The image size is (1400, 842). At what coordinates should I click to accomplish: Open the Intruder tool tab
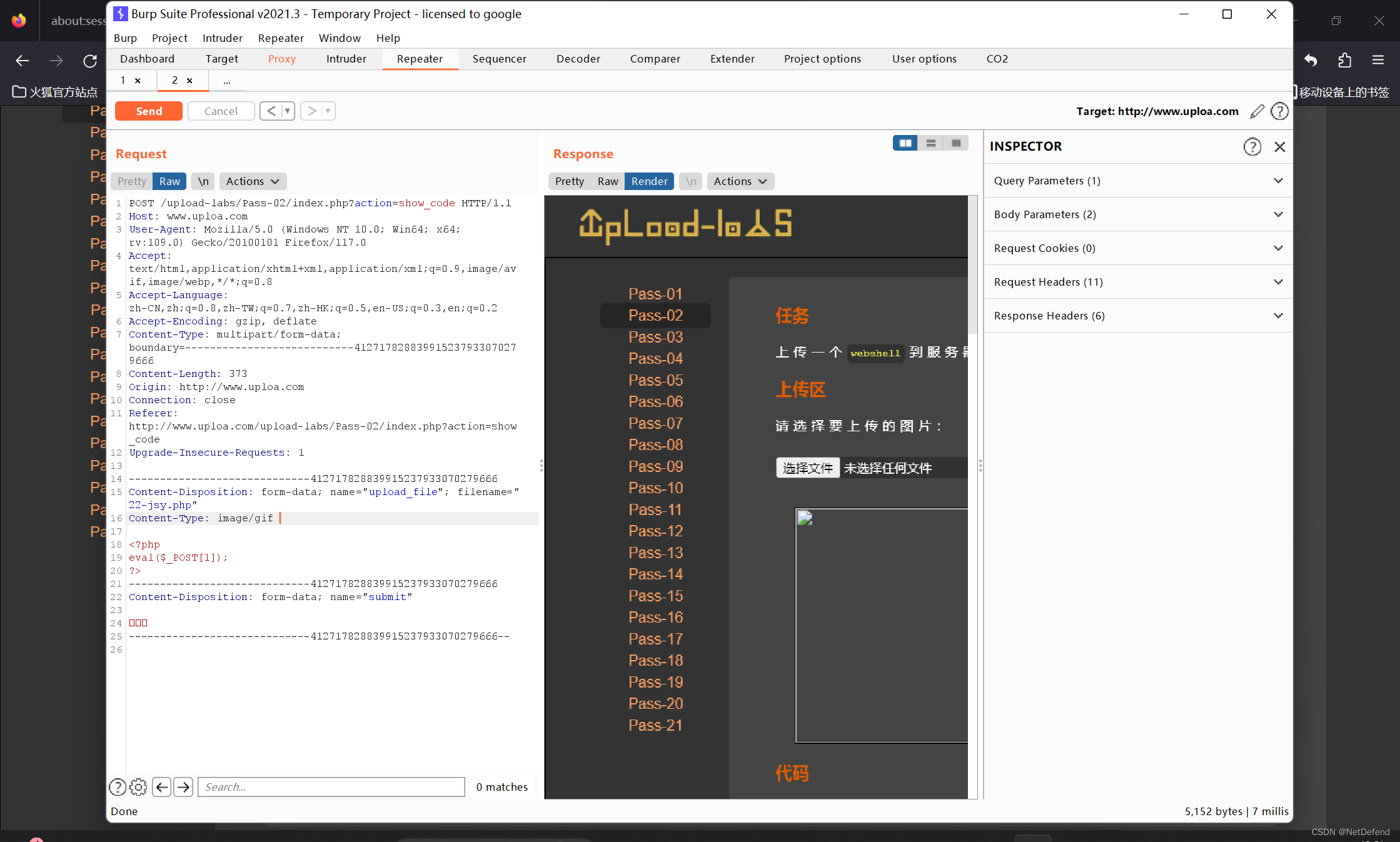pyautogui.click(x=346, y=59)
